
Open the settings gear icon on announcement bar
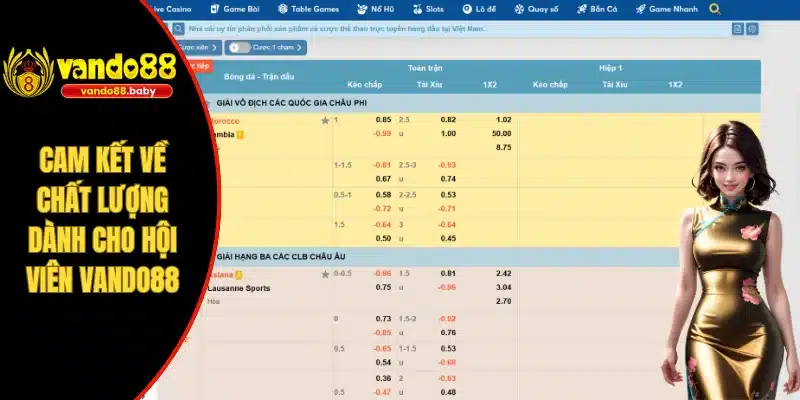[x=752, y=29]
